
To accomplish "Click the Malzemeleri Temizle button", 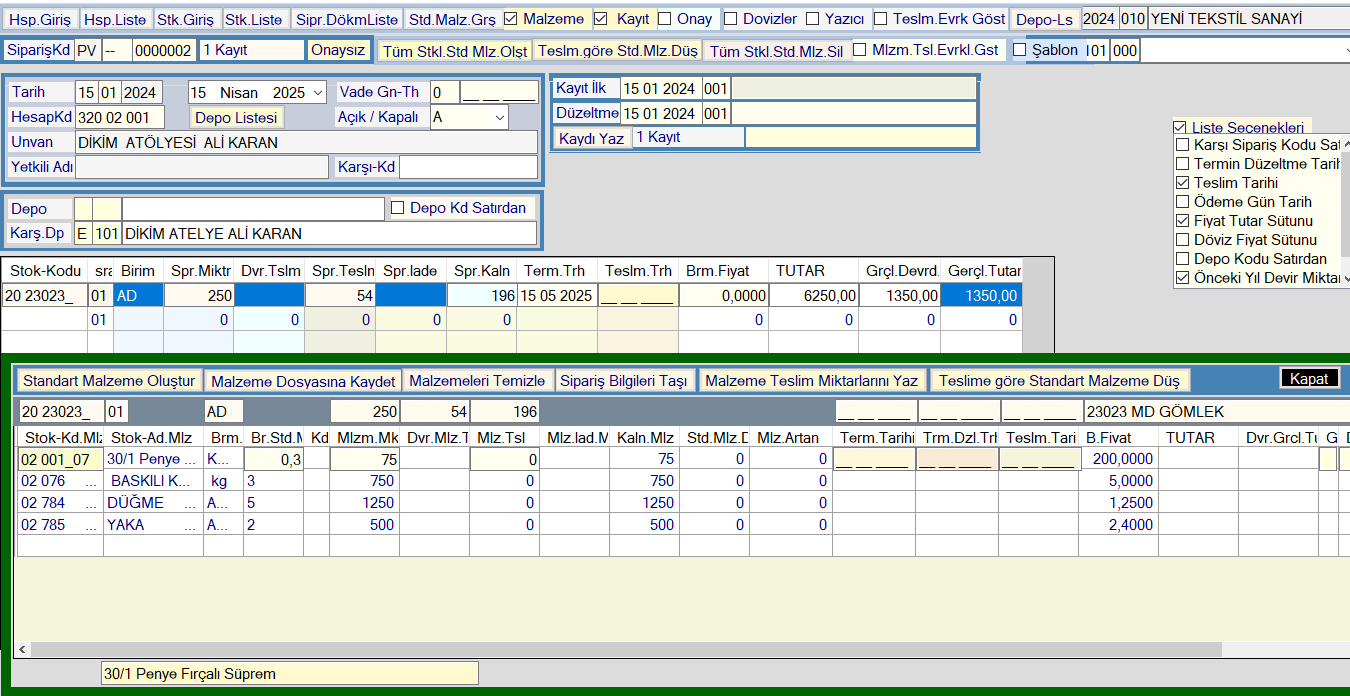I will pyautogui.click(x=478, y=381).
